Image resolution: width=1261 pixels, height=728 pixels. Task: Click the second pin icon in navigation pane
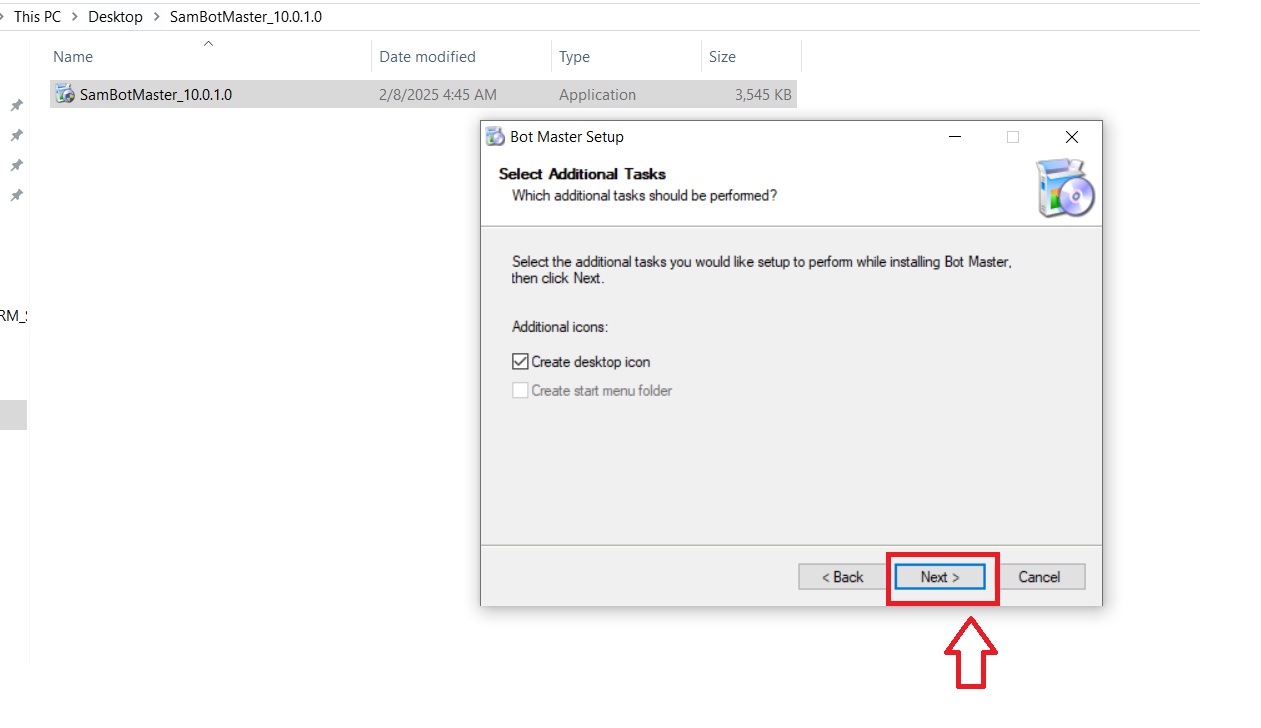(x=16, y=135)
